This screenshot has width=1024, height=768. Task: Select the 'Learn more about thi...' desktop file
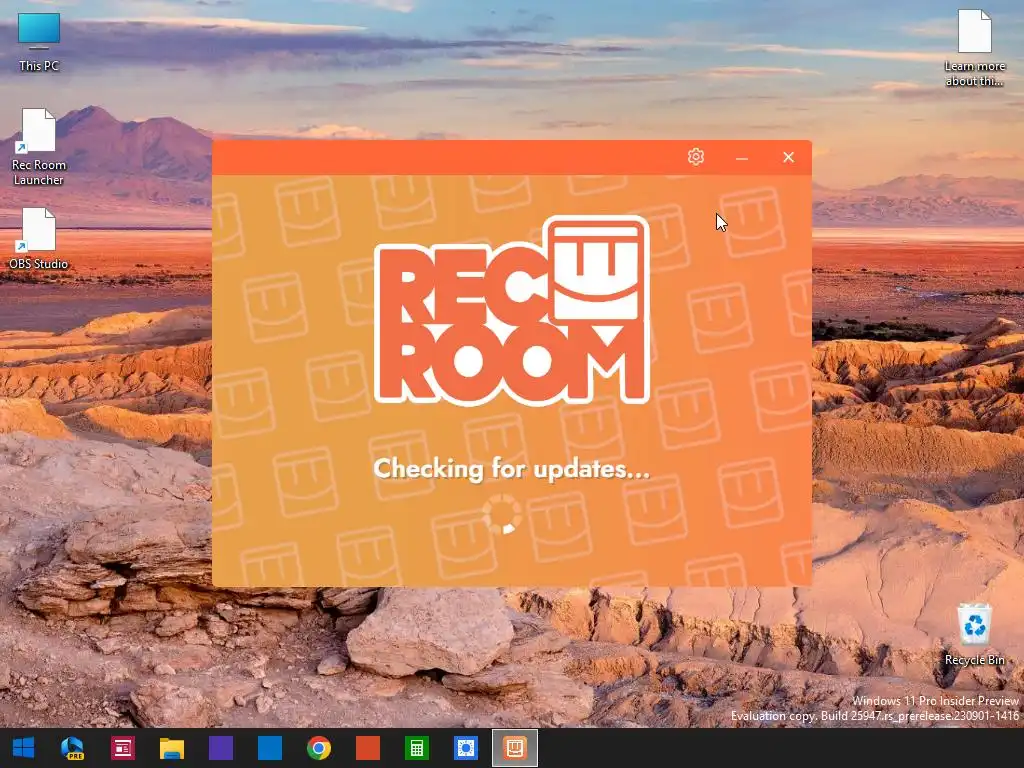(x=974, y=48)
